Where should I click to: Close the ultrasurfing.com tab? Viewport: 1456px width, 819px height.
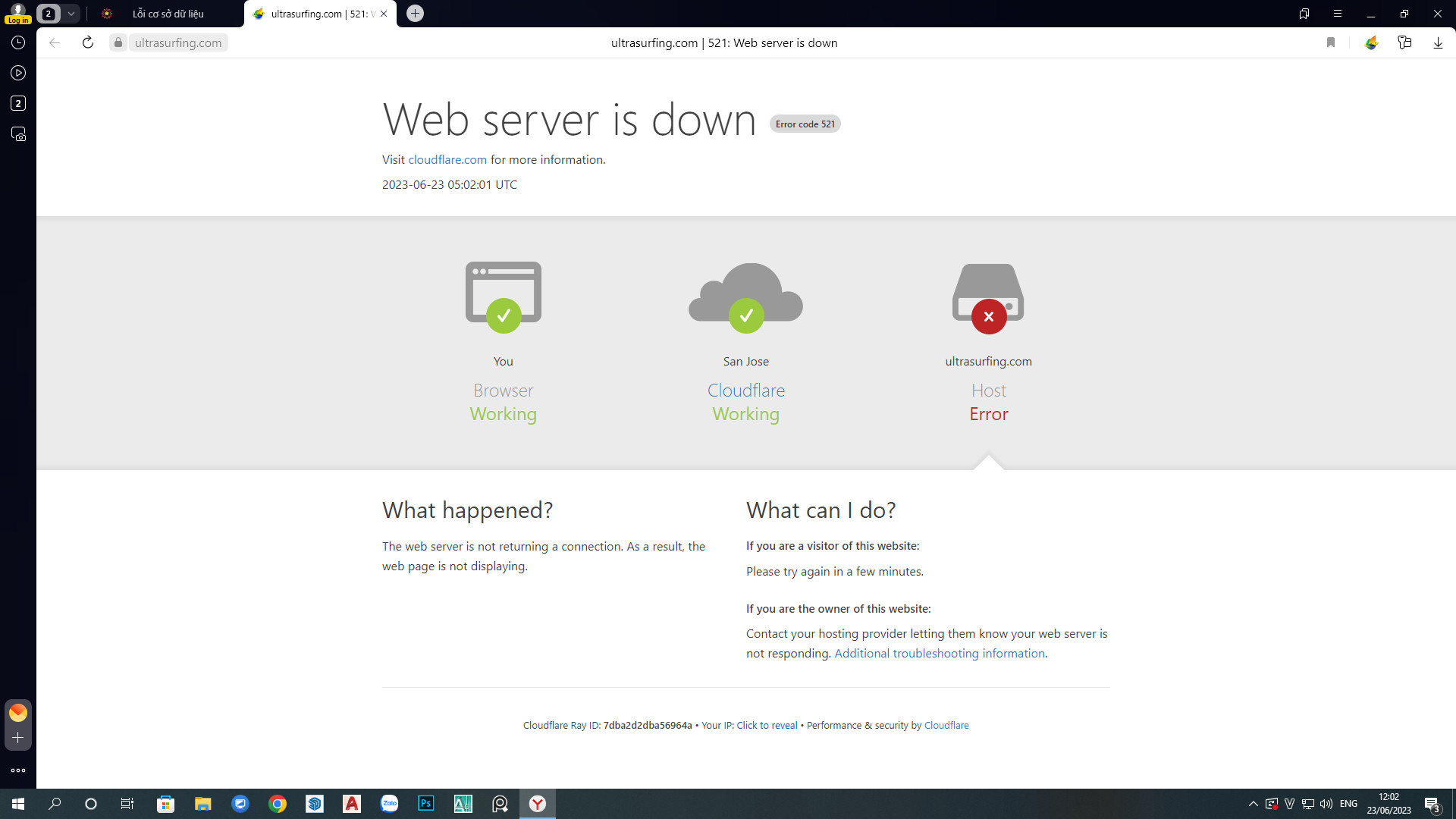384,14
